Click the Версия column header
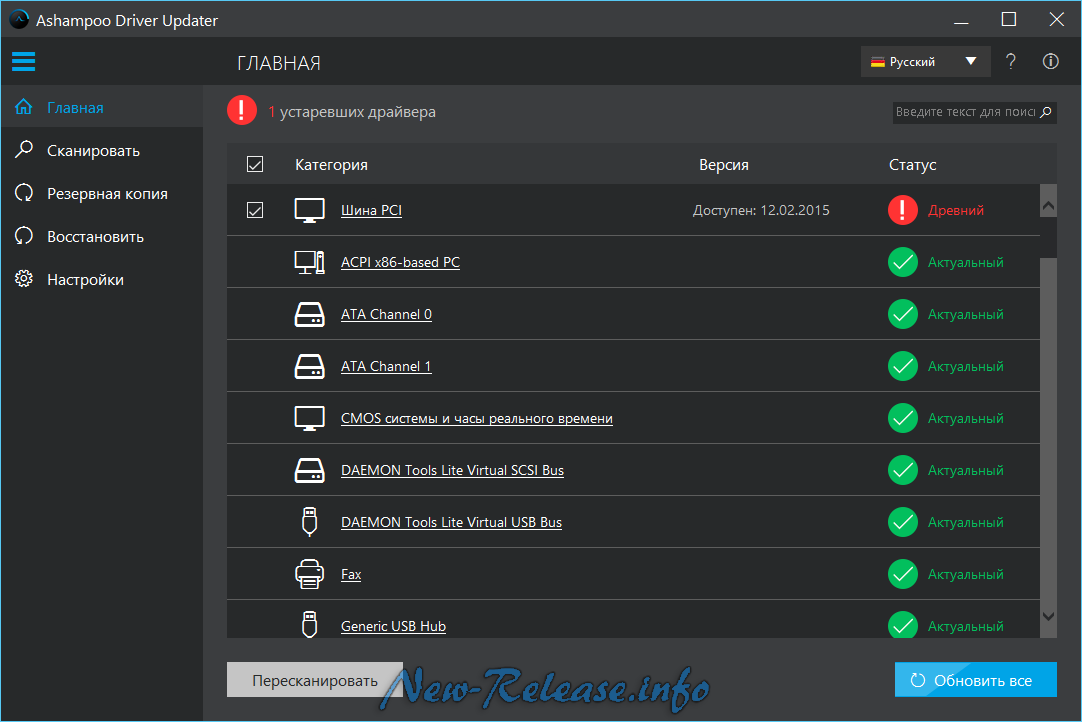Screen dimensions: 1082x722 (724, 165)
